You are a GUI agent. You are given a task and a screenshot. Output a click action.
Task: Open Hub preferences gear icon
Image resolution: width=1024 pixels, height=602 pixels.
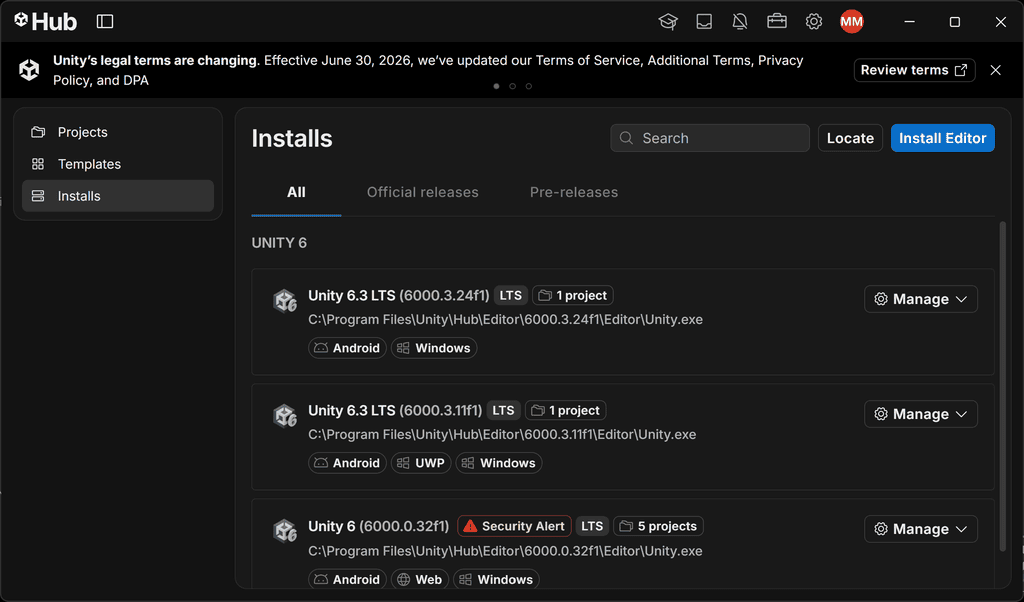pyautogui.click(x=814, y=22)
